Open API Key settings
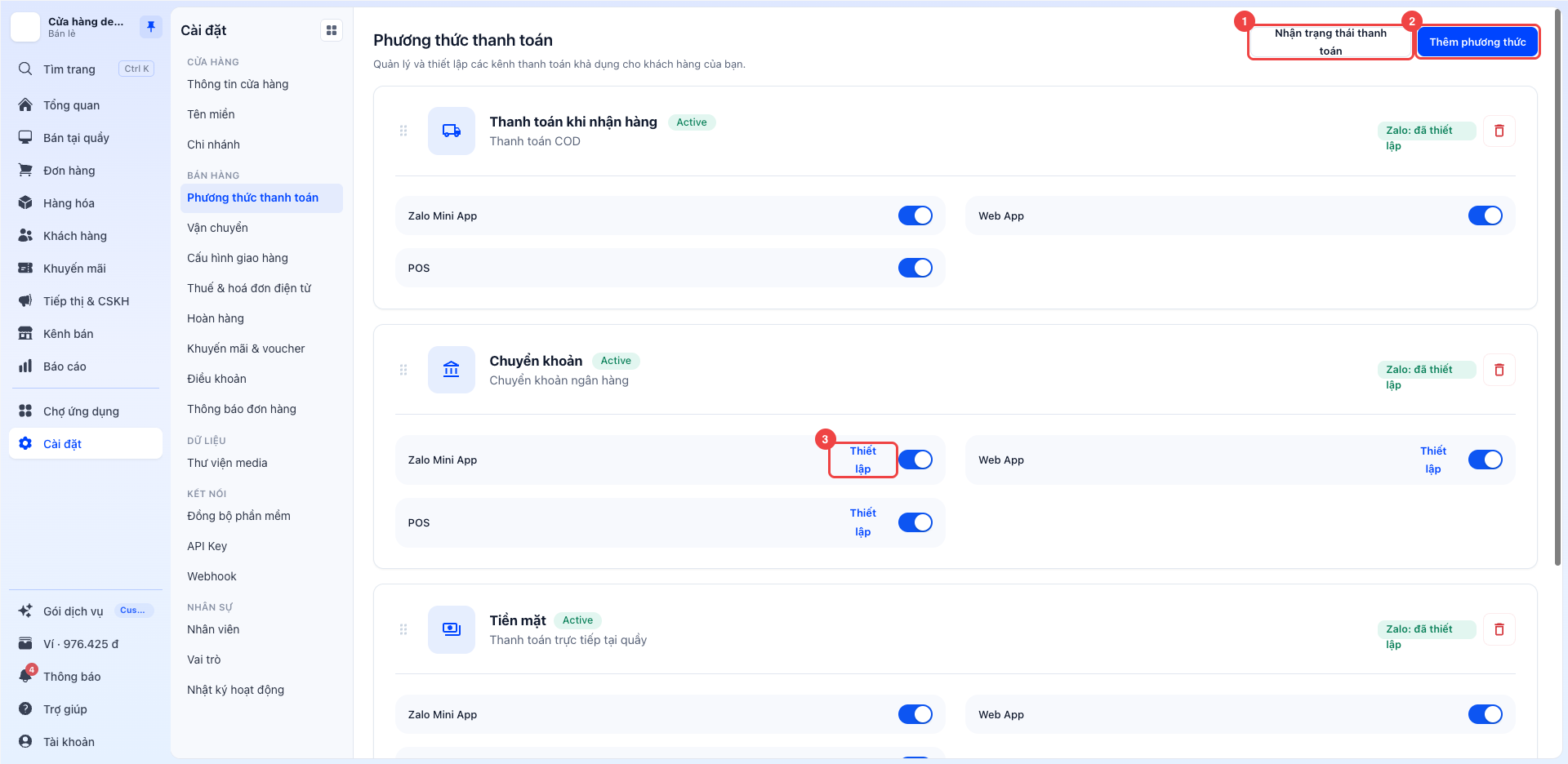This screenshot has width=1568, height=764. [x=261, y=546]
